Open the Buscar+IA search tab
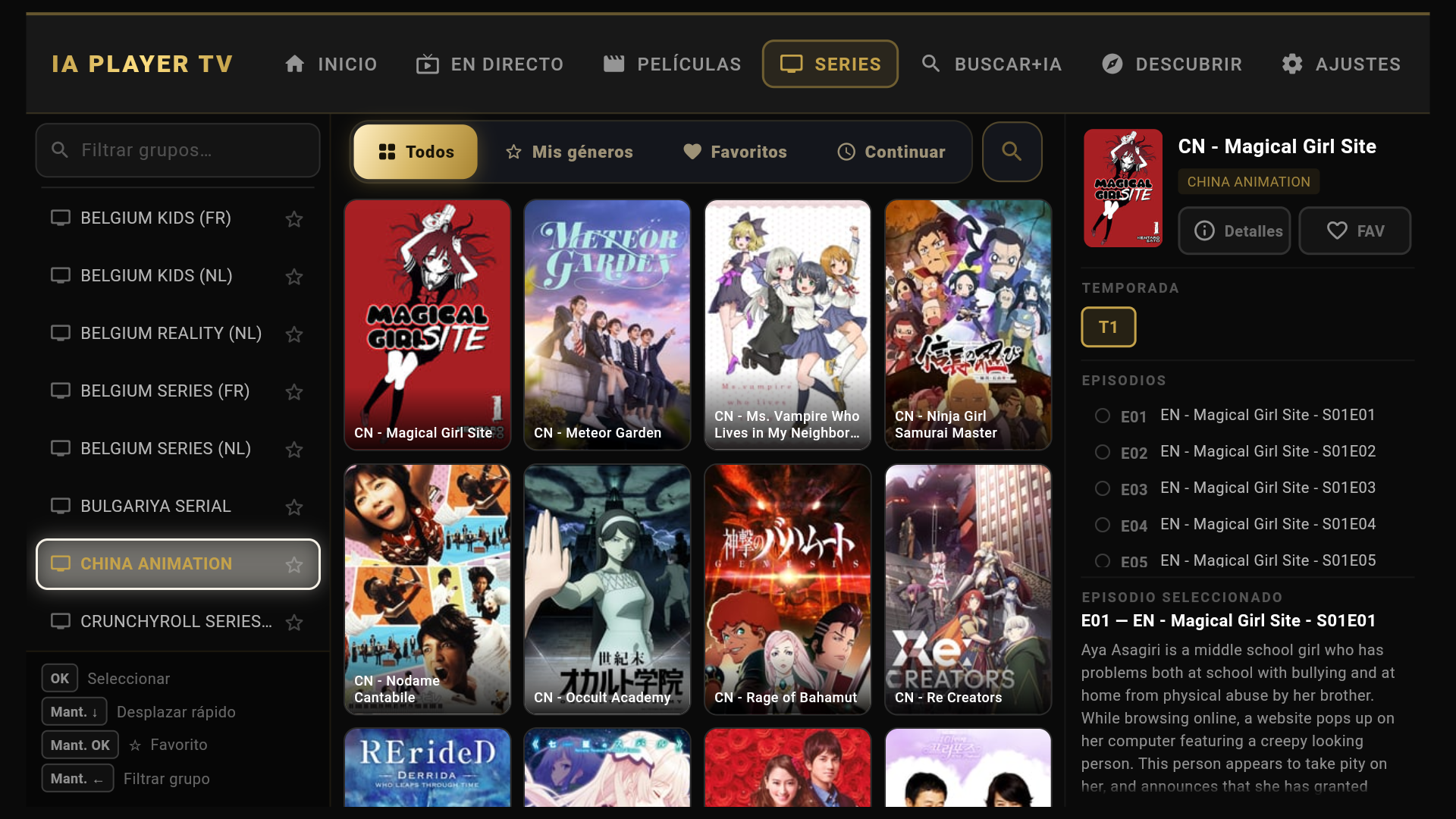This screenshot has height=819, width=1456. [x=991, y=64]
